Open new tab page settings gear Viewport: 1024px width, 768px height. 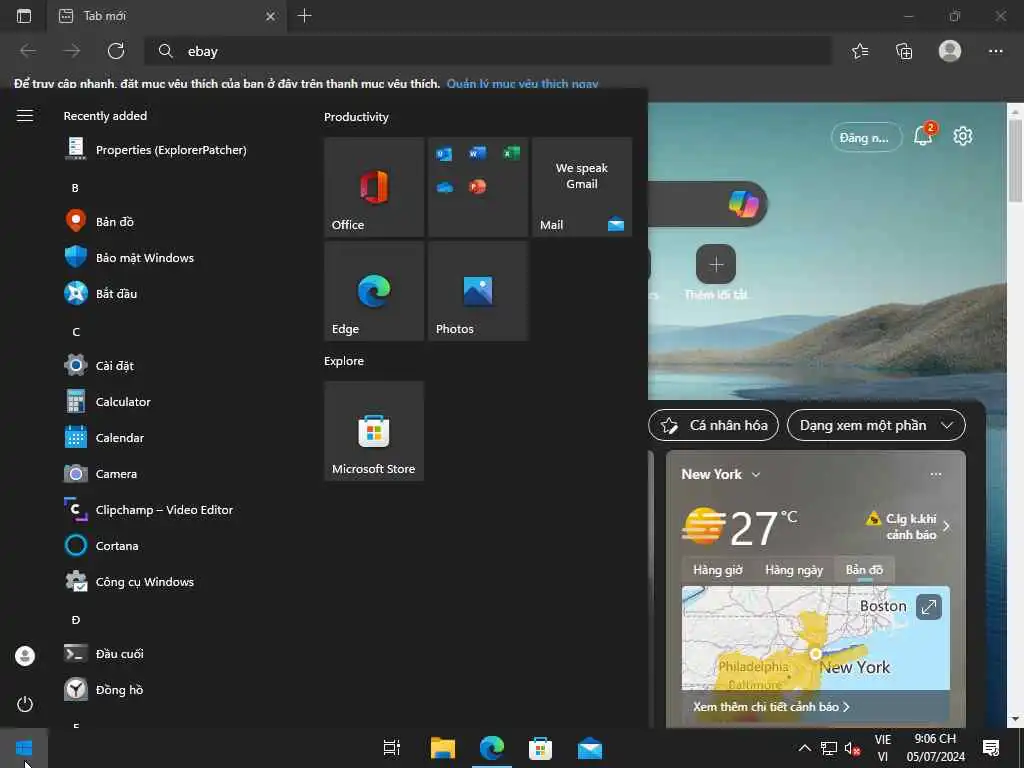963,136
